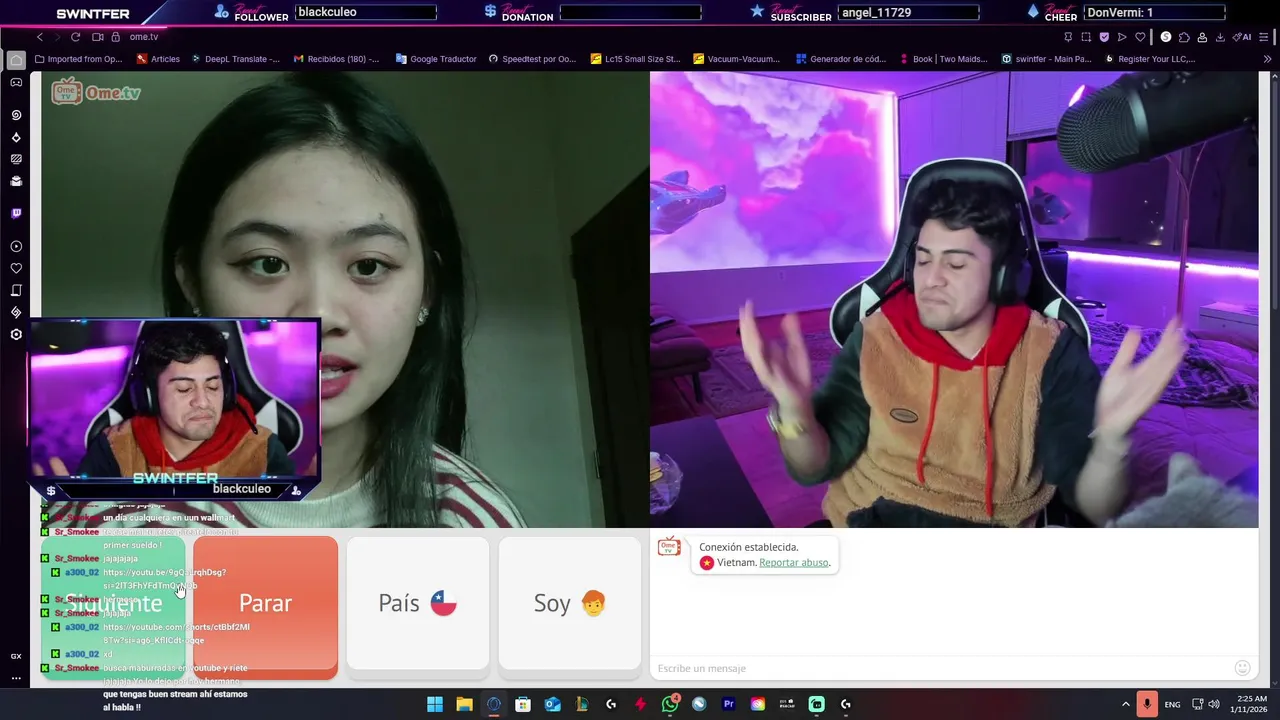Add page to favorites via heart toolbar icon
The height and width of the screenshot is (720, 1280).
[1139, 37]
